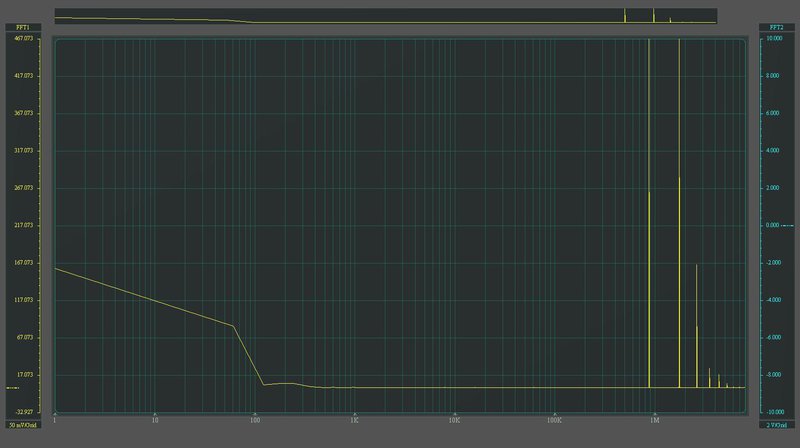Click the FFT1 zero-level offset marker
800x448 pixels.
(x=13, y=388)
